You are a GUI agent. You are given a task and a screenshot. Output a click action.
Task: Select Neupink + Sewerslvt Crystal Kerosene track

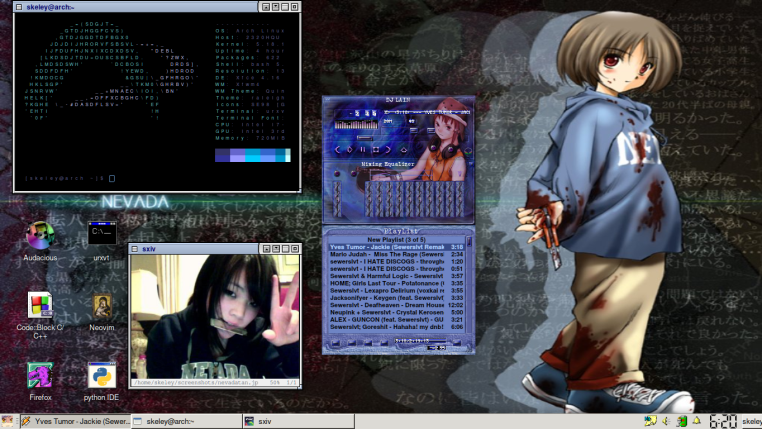(396, 313)
